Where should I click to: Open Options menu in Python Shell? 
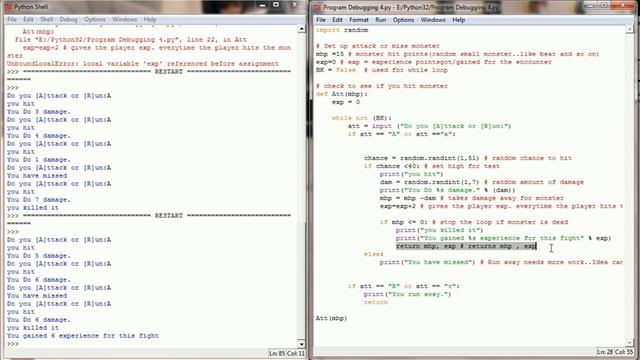(95, 20)
